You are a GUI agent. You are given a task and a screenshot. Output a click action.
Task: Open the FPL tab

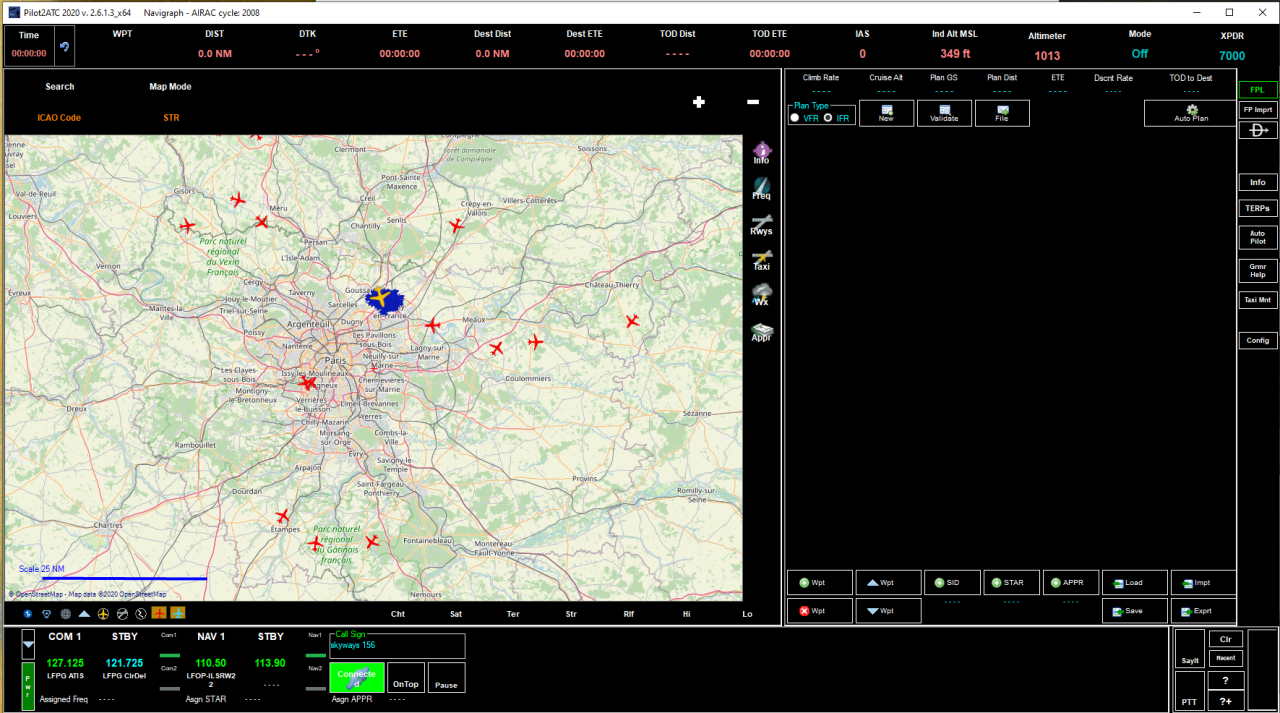pyautogui.click(x=1258, y=89)
